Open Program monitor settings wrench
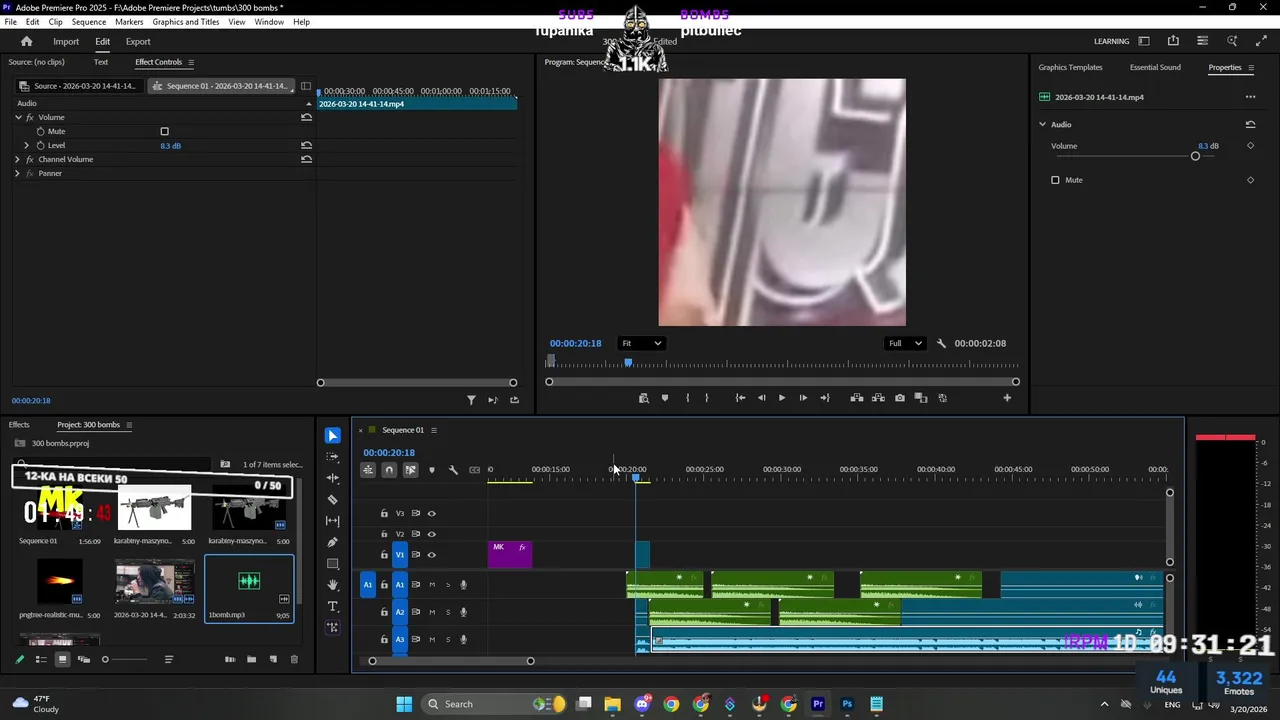Viewport: 1280px width, 720px height. [x=941, y=343]
